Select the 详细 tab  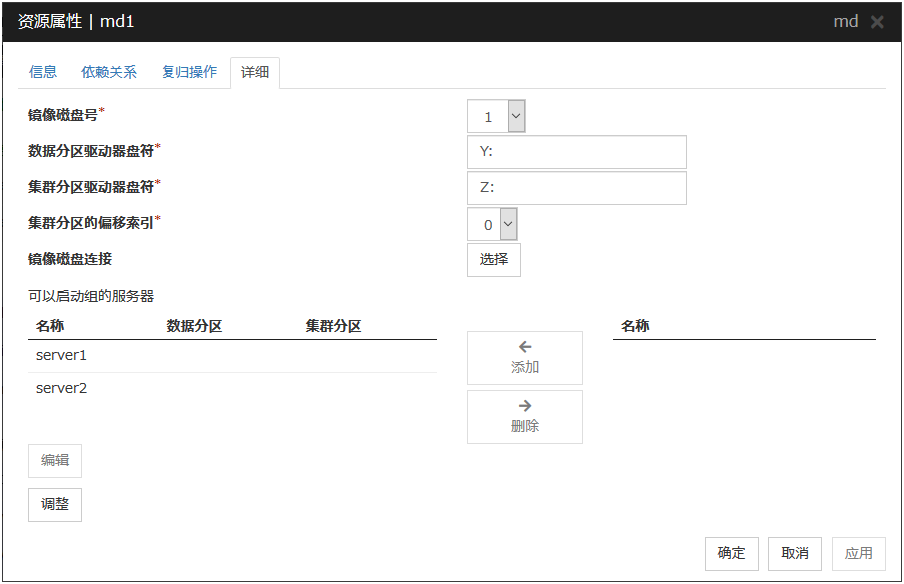click(x=255, y=73)
